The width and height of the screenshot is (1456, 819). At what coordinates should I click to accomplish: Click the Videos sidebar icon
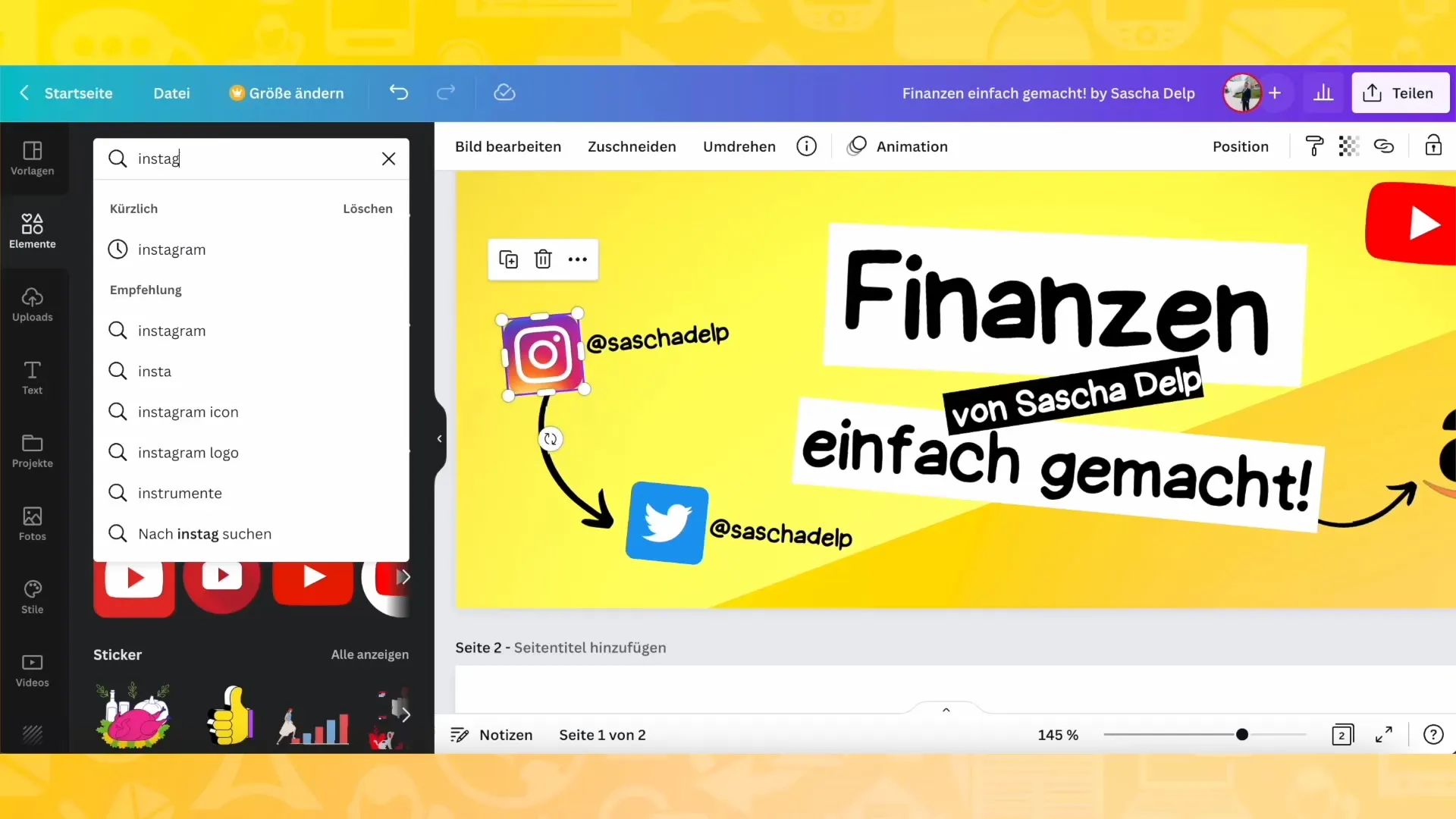pos(32,667)
